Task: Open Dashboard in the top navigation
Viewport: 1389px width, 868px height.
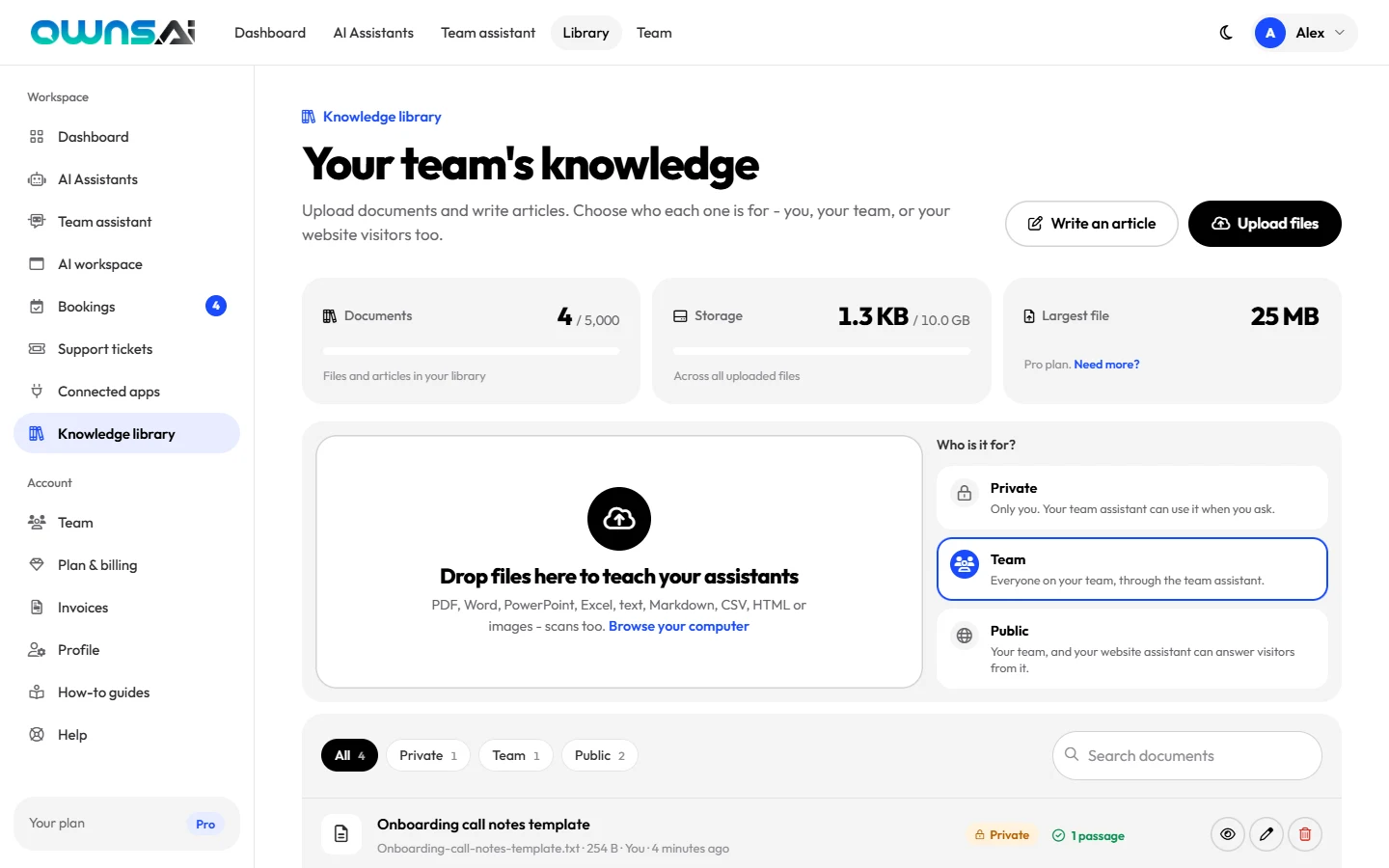Action: (270, 33)
